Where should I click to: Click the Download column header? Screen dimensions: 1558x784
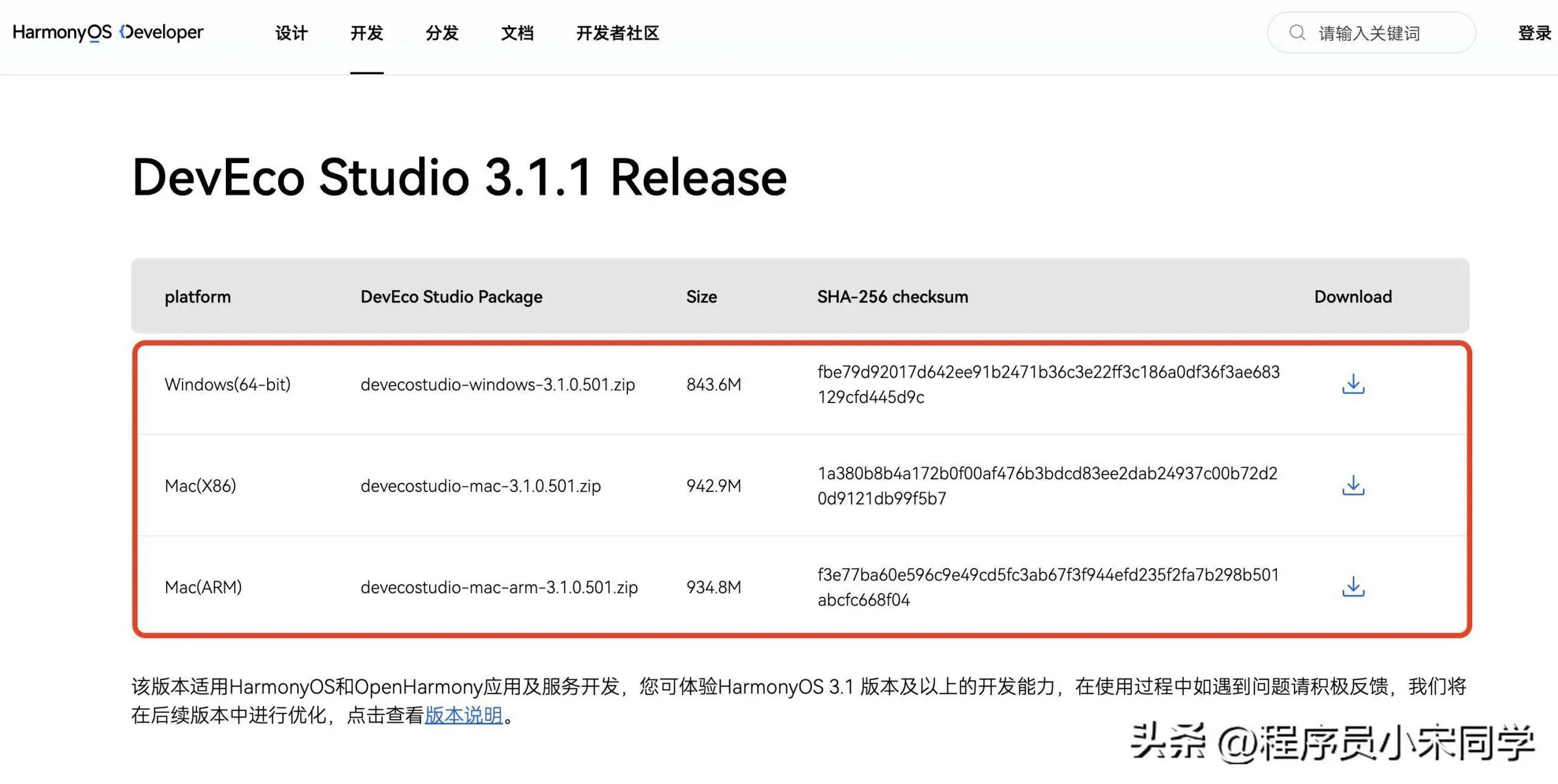tap(1353, 297)
